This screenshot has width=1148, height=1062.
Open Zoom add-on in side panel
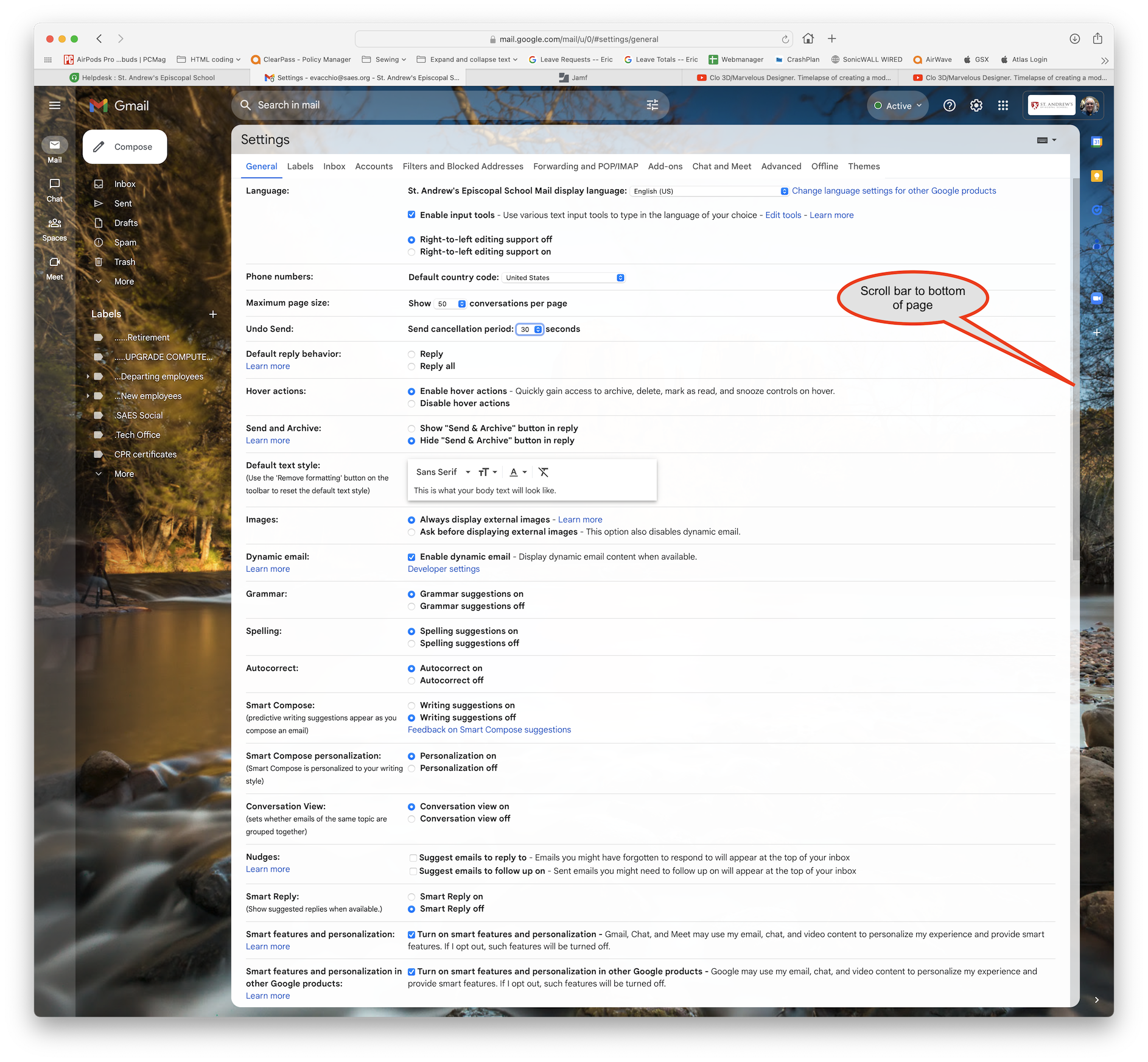[1097, 298]
